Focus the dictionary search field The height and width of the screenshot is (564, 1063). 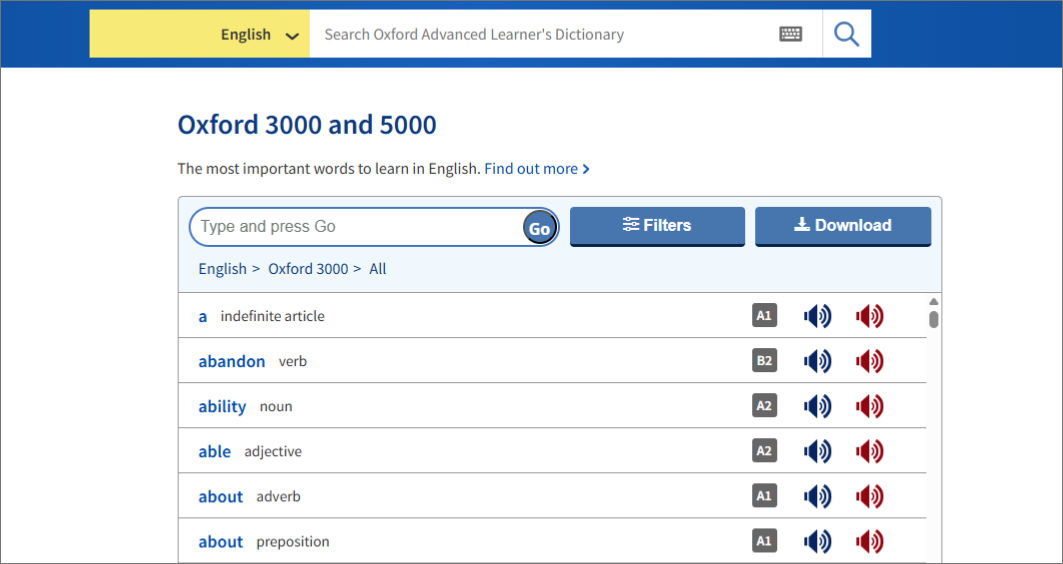click(544, 34)
